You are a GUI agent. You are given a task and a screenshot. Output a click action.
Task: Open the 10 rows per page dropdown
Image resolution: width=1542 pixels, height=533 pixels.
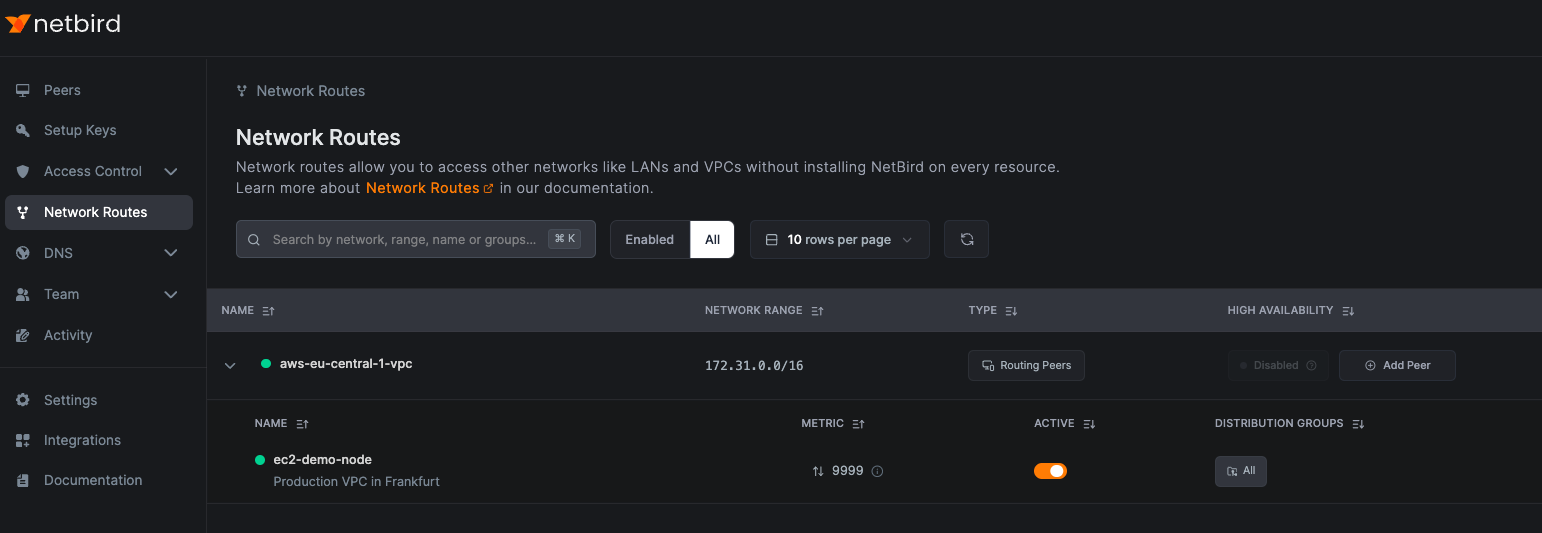(839, 240)
